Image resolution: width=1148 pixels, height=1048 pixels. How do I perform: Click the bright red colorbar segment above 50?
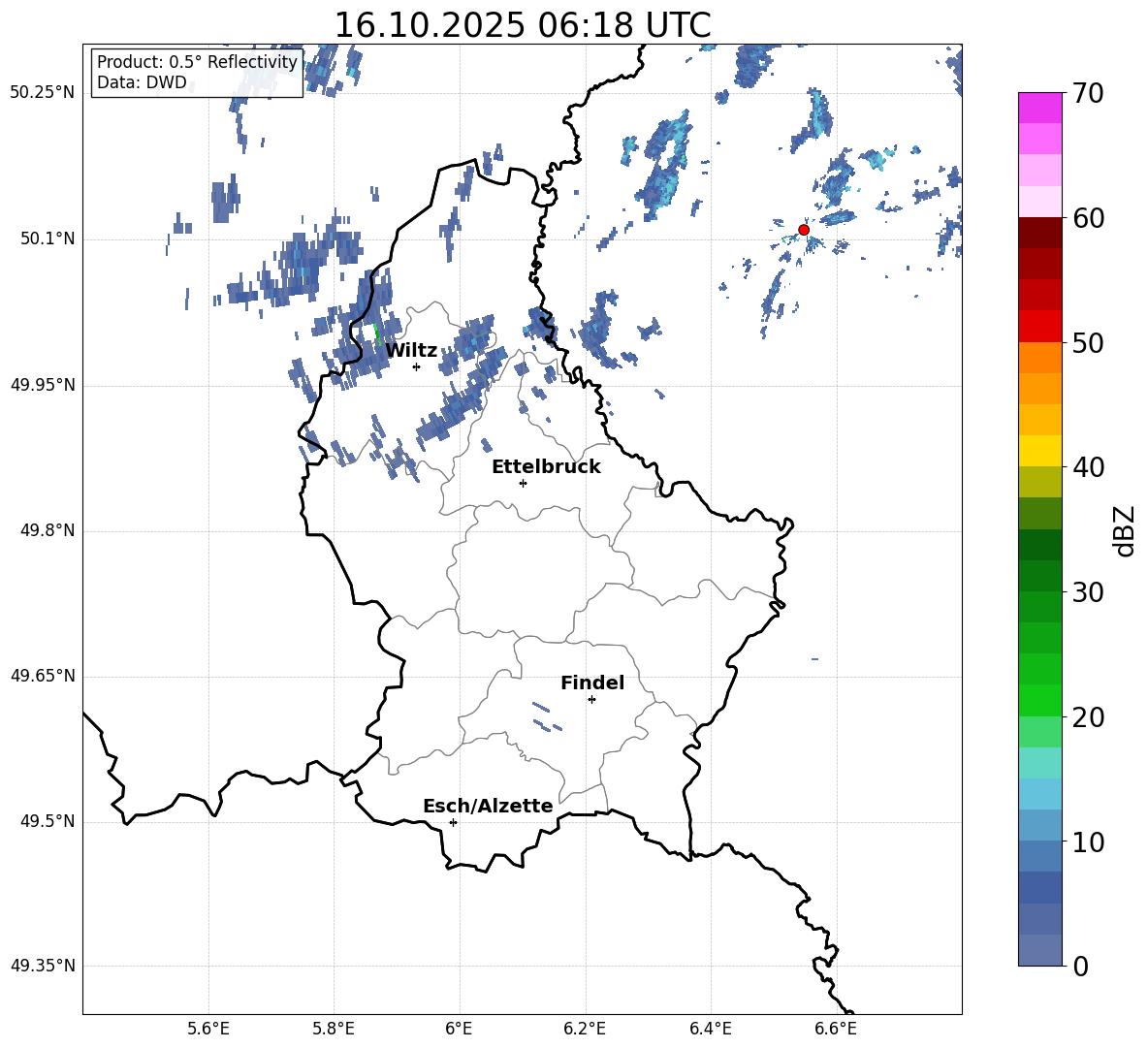point(1040,327)
